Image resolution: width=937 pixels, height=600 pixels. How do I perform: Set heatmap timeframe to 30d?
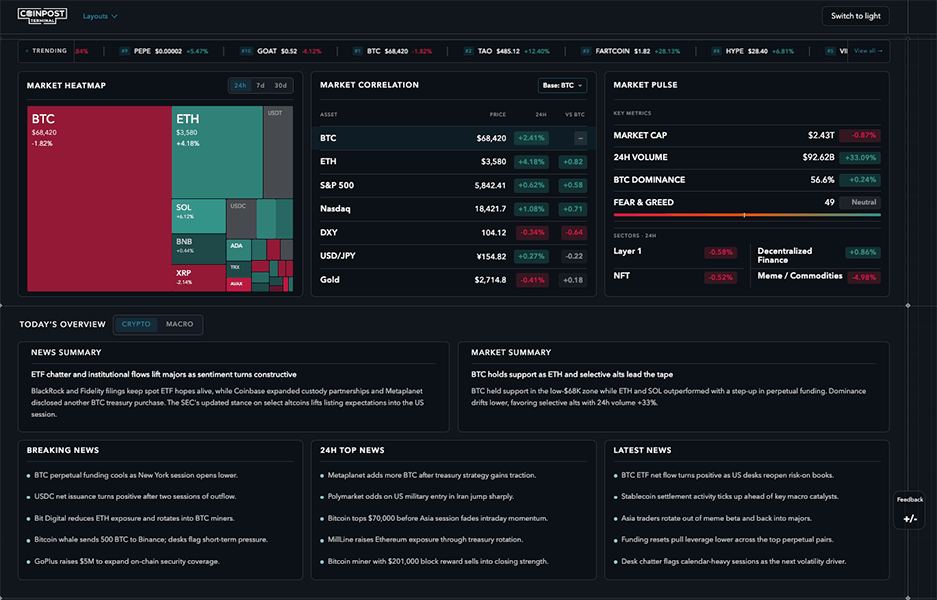(x=280, y=85)
